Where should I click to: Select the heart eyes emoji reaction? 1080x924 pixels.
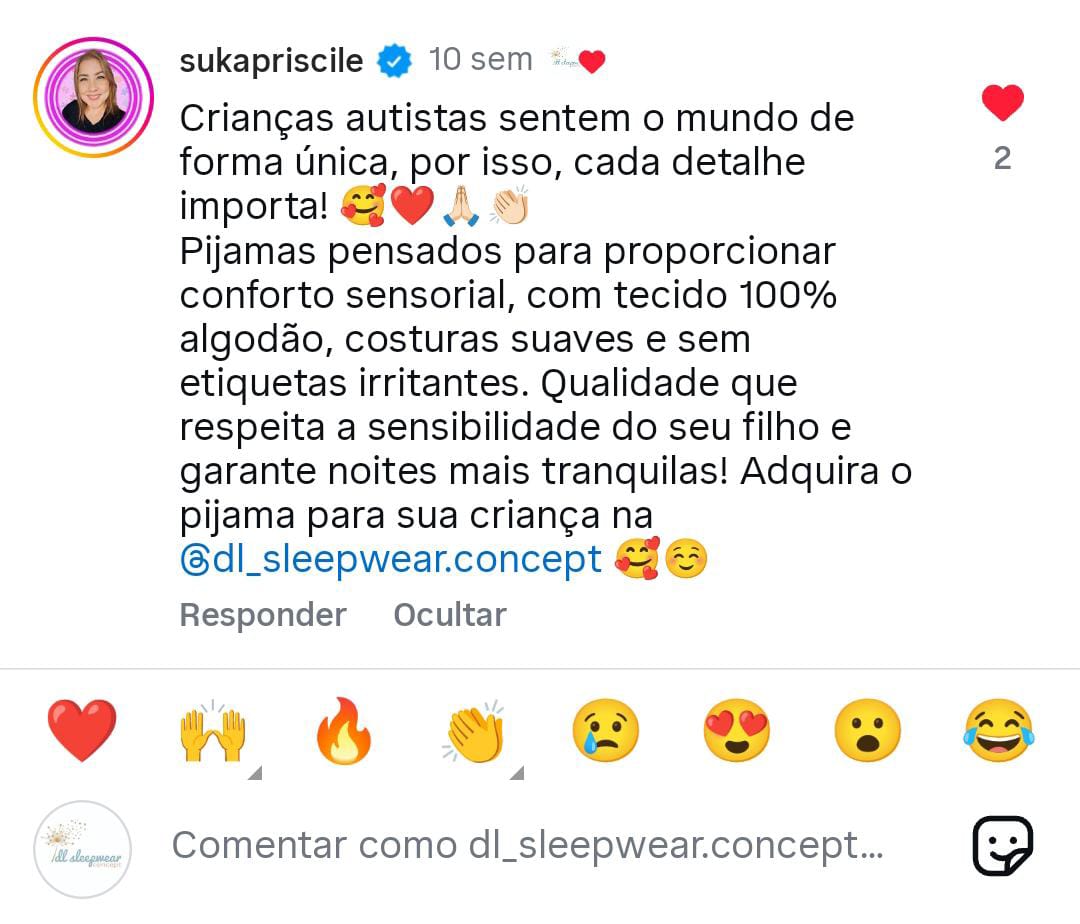click(736, 731)
